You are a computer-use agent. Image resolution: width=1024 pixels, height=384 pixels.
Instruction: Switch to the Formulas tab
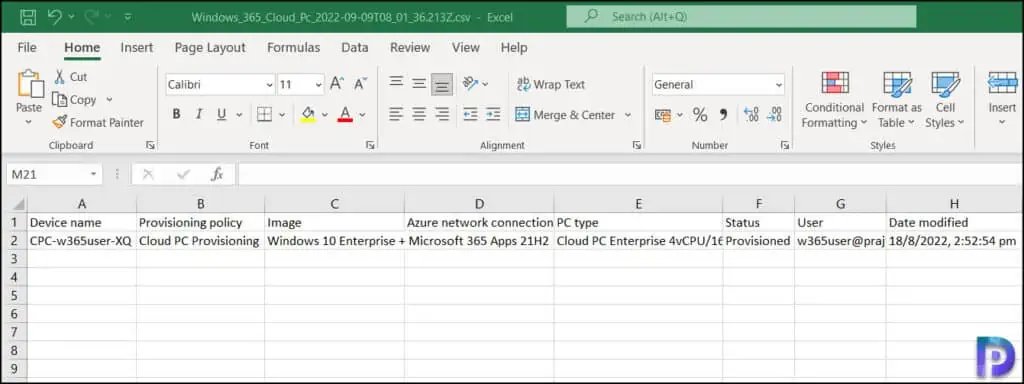293,48
